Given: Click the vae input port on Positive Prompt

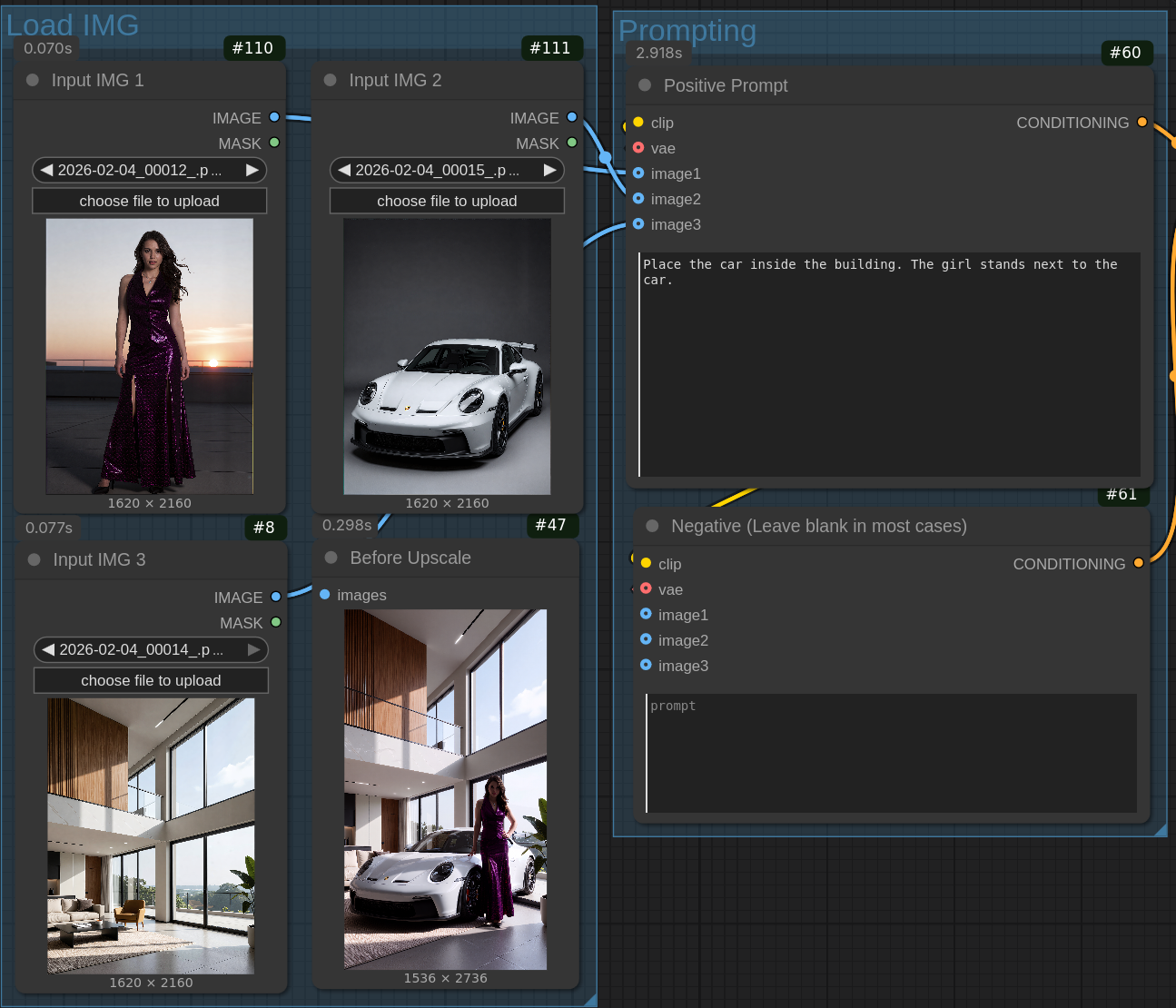Looking at the screenshot, I should [x=638, y=147].
